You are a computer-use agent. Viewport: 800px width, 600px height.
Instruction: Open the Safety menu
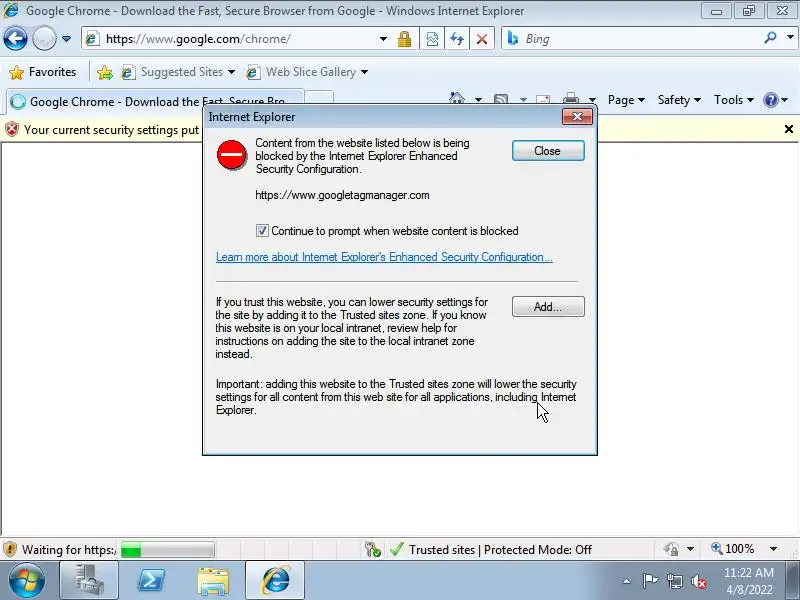(x=679, y=100)
